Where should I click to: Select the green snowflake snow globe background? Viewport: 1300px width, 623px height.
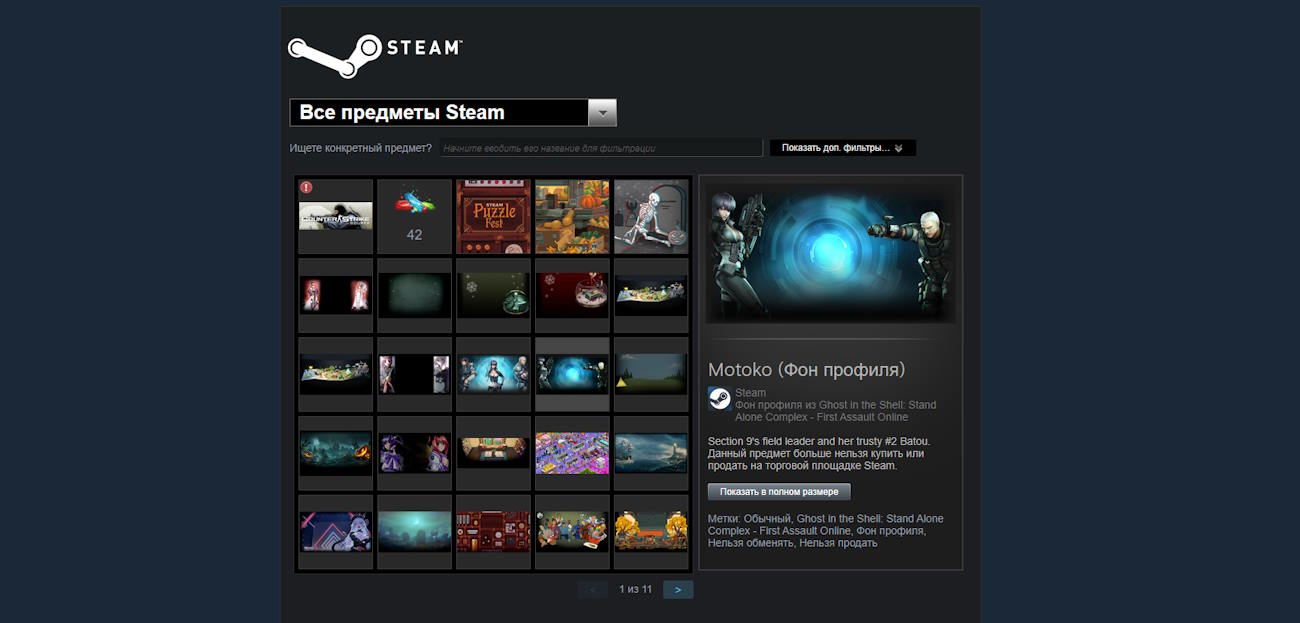coord(494,295)
